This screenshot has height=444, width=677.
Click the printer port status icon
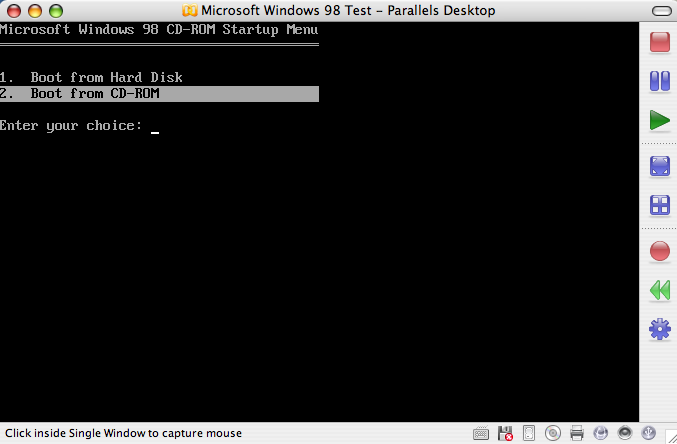[x=577, y=433]
